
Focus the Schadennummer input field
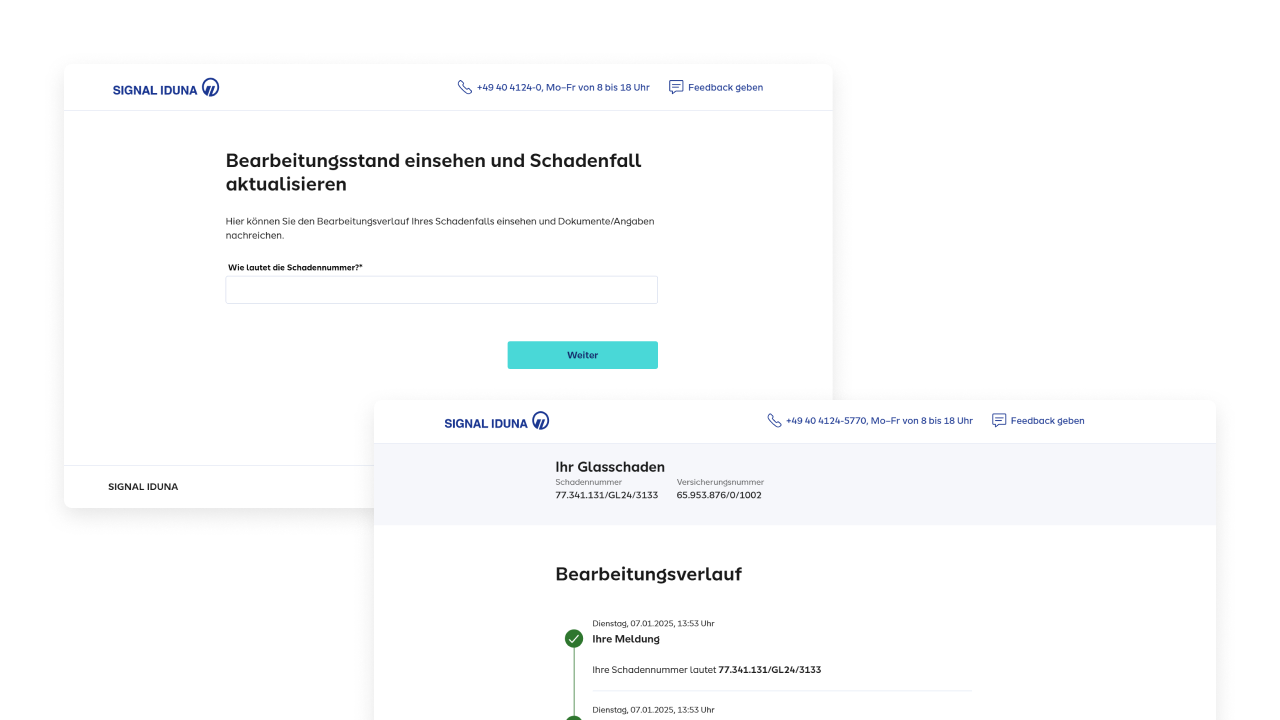click(x=441, y=290)
